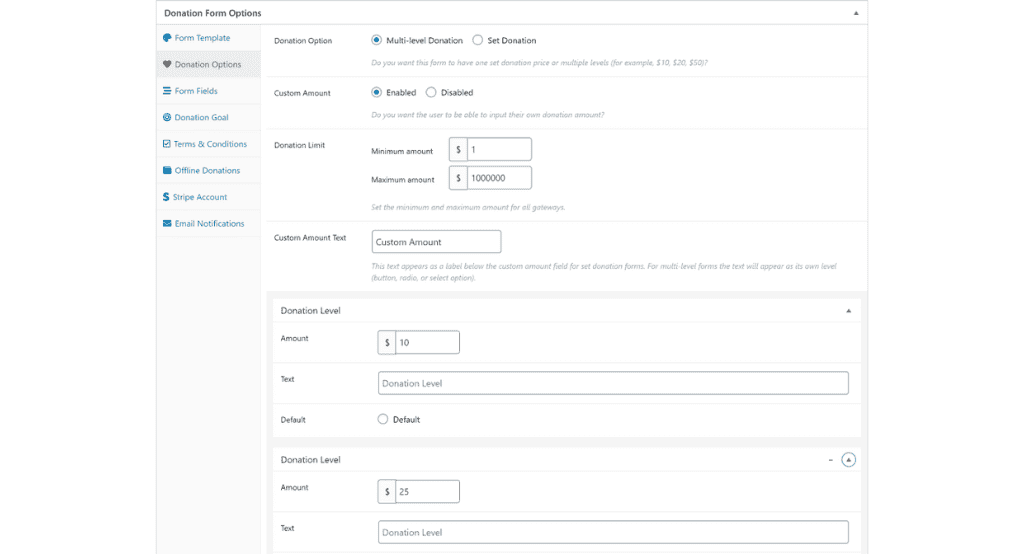The height and width of the screenshot is (554, 1024).
Task: Click the Offline Donations folder icon
Action: 167,171
